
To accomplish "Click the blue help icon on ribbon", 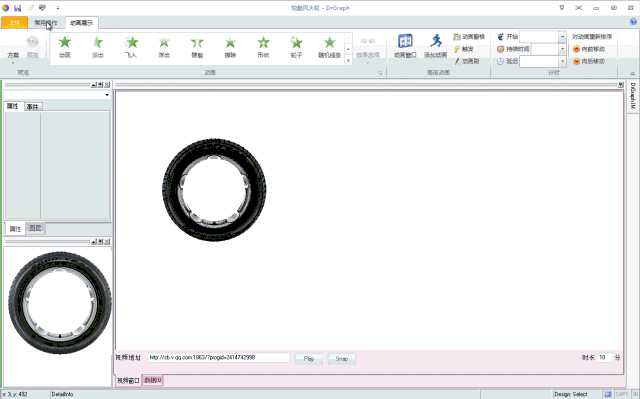I will coord(633,22).
